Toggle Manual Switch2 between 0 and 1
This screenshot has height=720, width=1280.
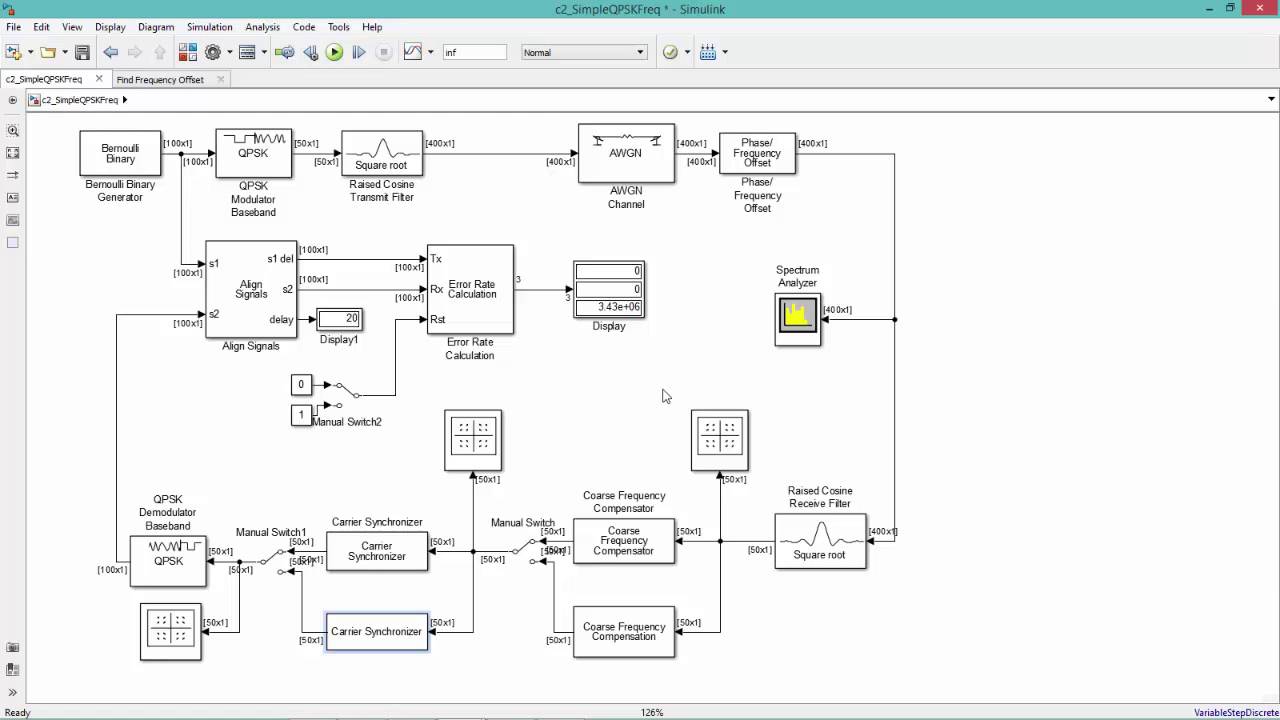pyautogui.click(x=346, y=395)
